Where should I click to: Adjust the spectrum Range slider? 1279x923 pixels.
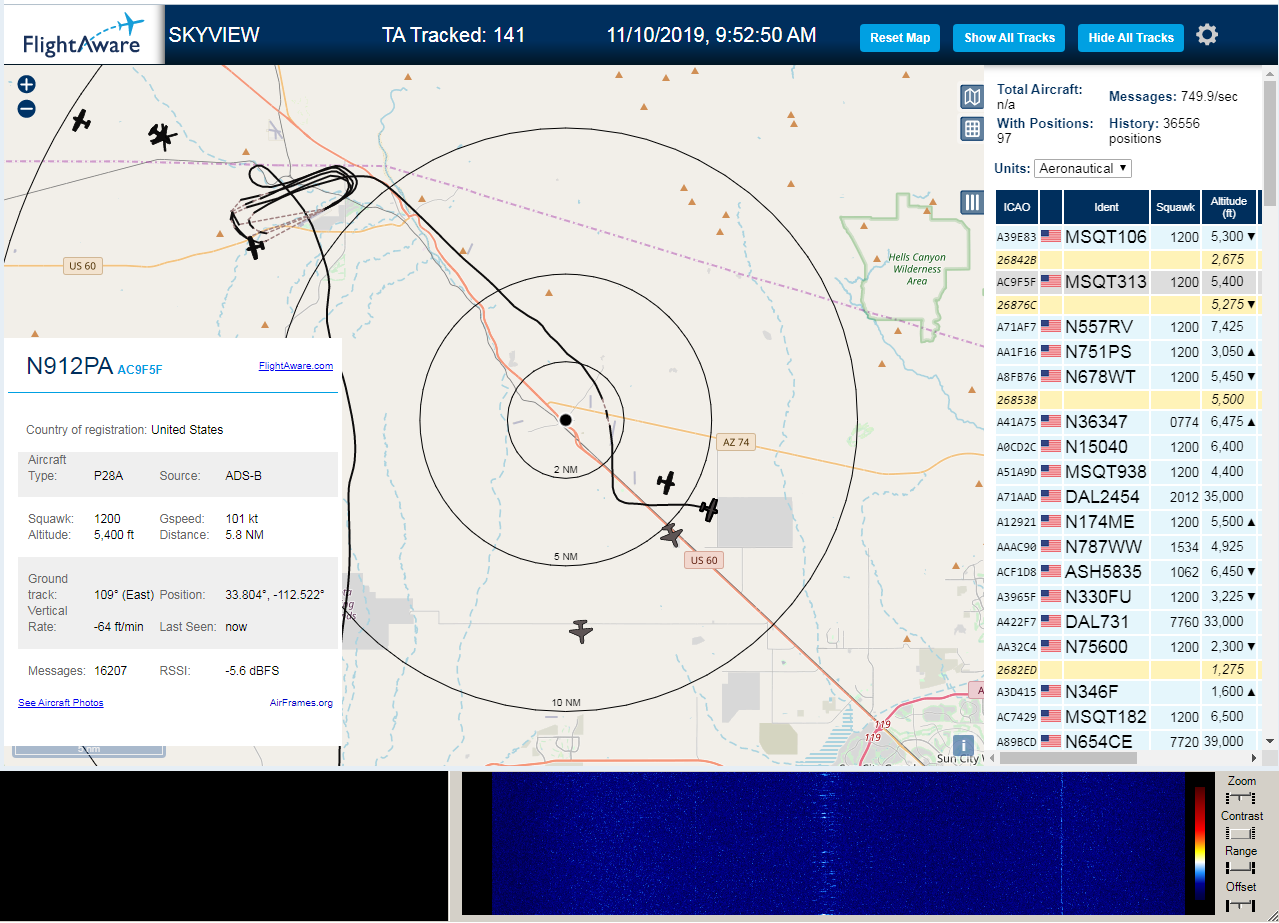point(1241,868)
